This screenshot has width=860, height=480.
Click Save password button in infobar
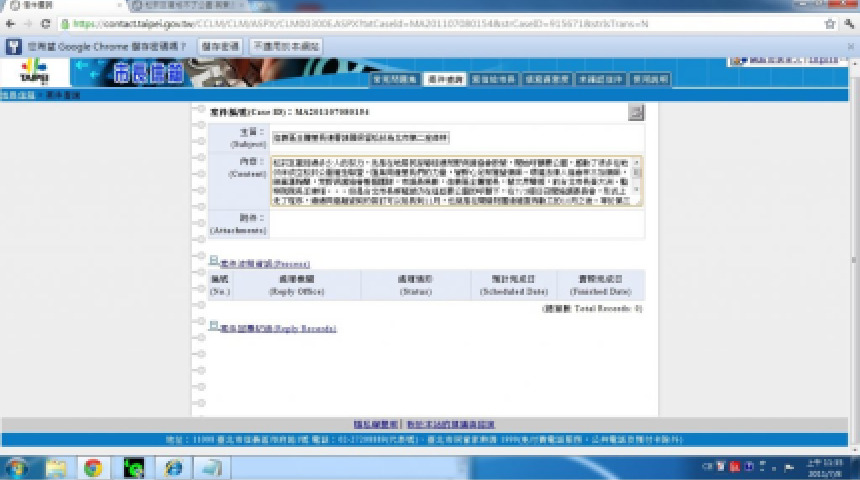[219, 46]
